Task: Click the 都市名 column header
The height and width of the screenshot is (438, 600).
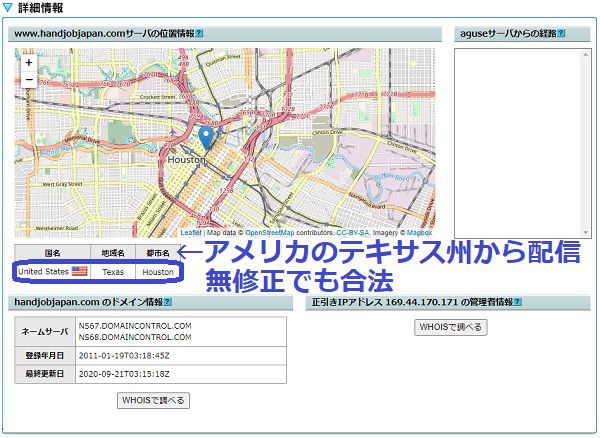Action: [x=158, y=253]
